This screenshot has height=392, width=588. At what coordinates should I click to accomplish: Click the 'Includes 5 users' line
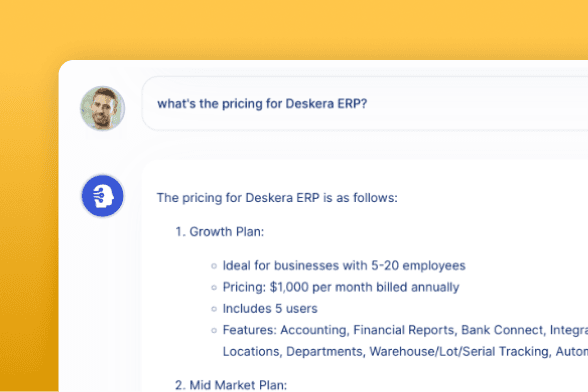(270, 309)
